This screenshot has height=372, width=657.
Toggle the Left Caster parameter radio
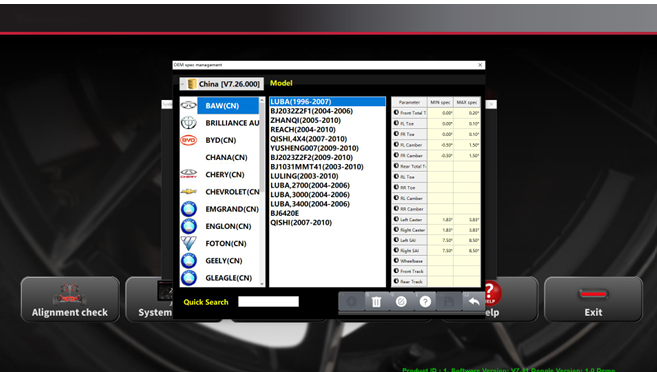[x=396, y=219]
